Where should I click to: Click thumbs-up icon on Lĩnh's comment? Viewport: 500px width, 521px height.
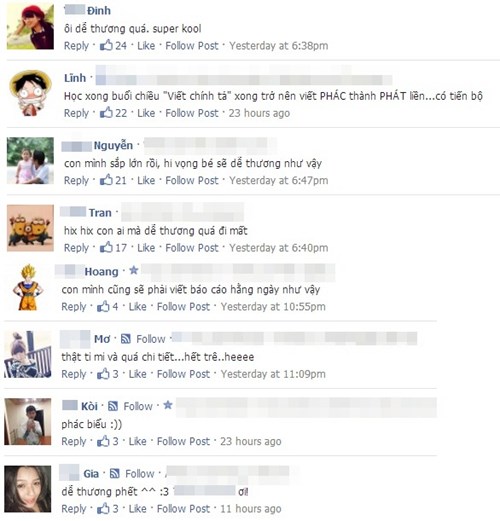(106, 112)
